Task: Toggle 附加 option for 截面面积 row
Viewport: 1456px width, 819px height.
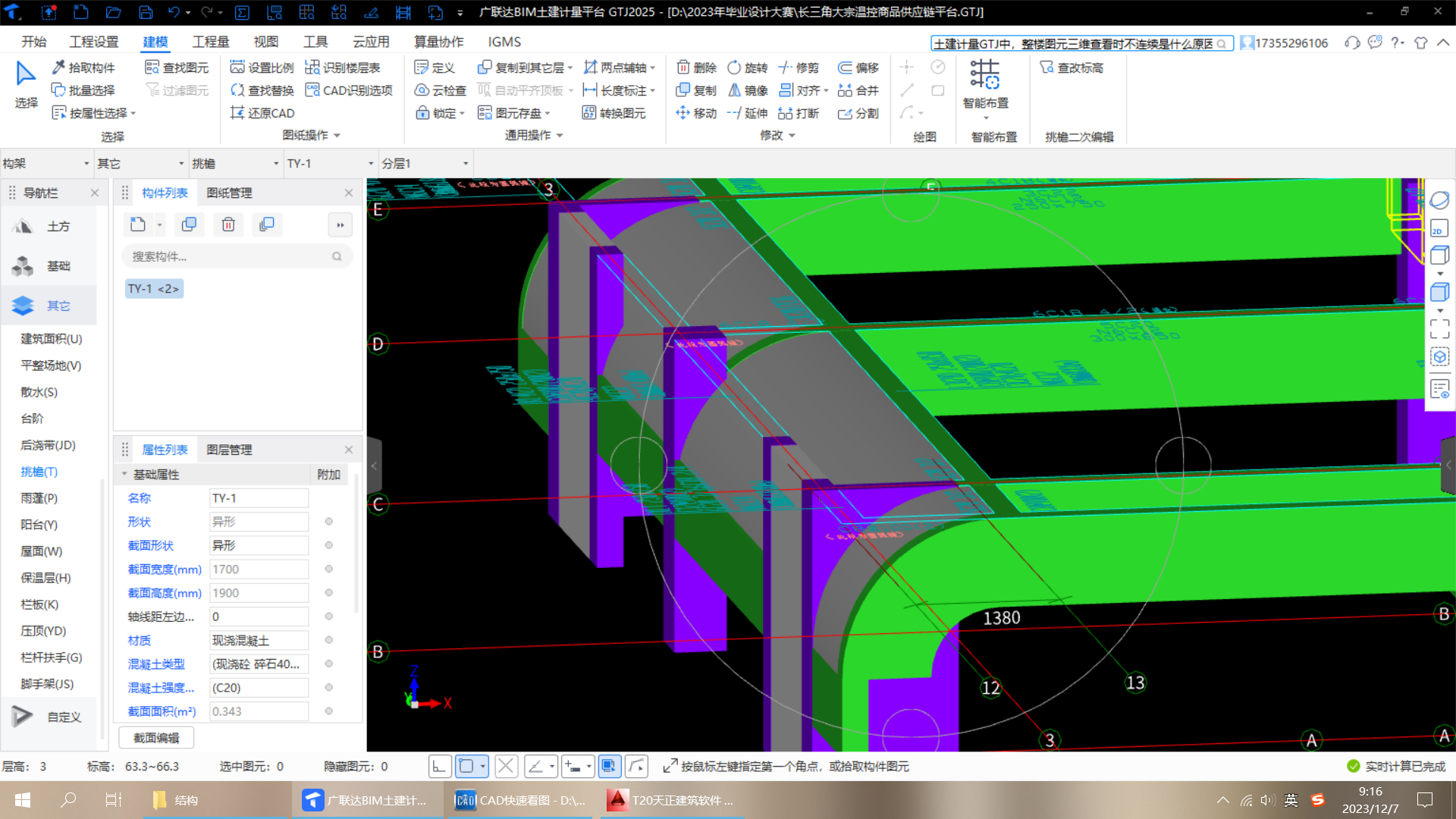Action: [329, 711]
